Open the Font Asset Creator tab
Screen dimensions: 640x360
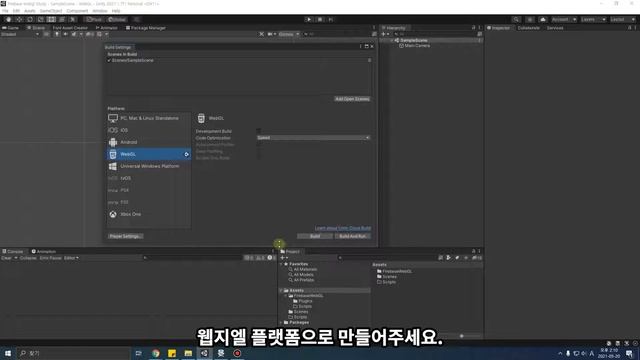click(x=70, y=28)
